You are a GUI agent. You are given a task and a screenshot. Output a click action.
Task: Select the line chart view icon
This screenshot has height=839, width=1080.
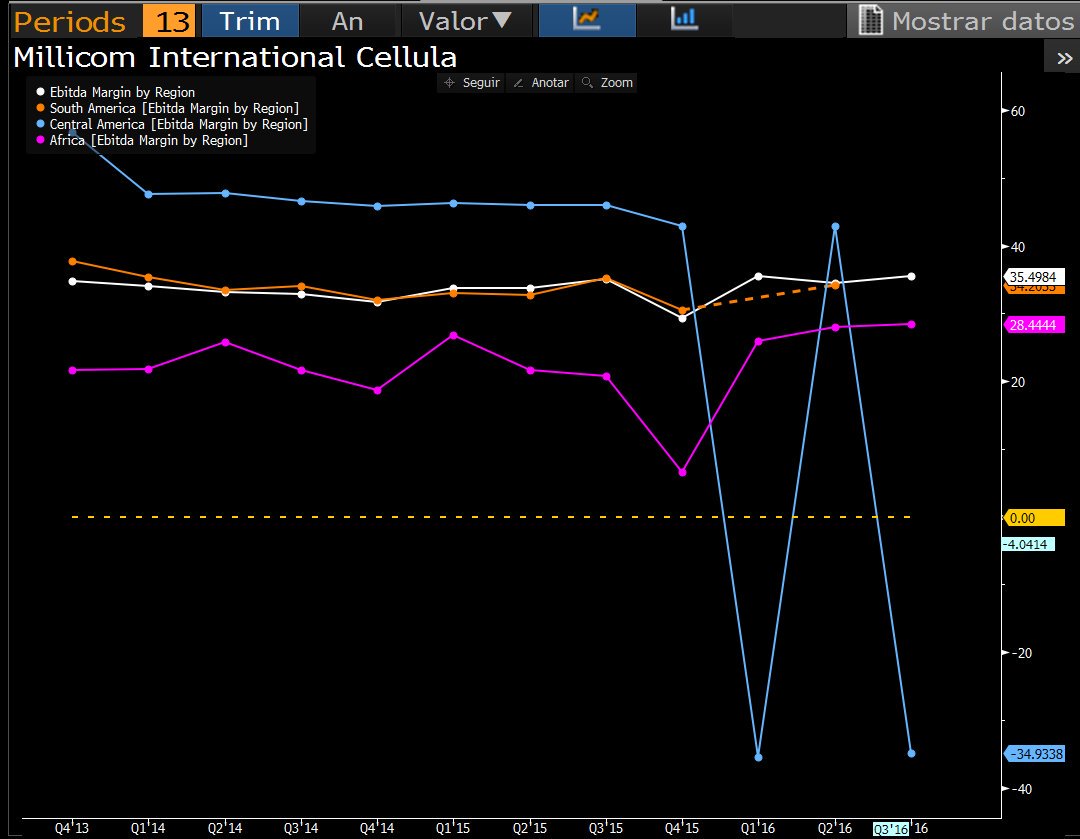pyautogui.click(x=586, y=19)
